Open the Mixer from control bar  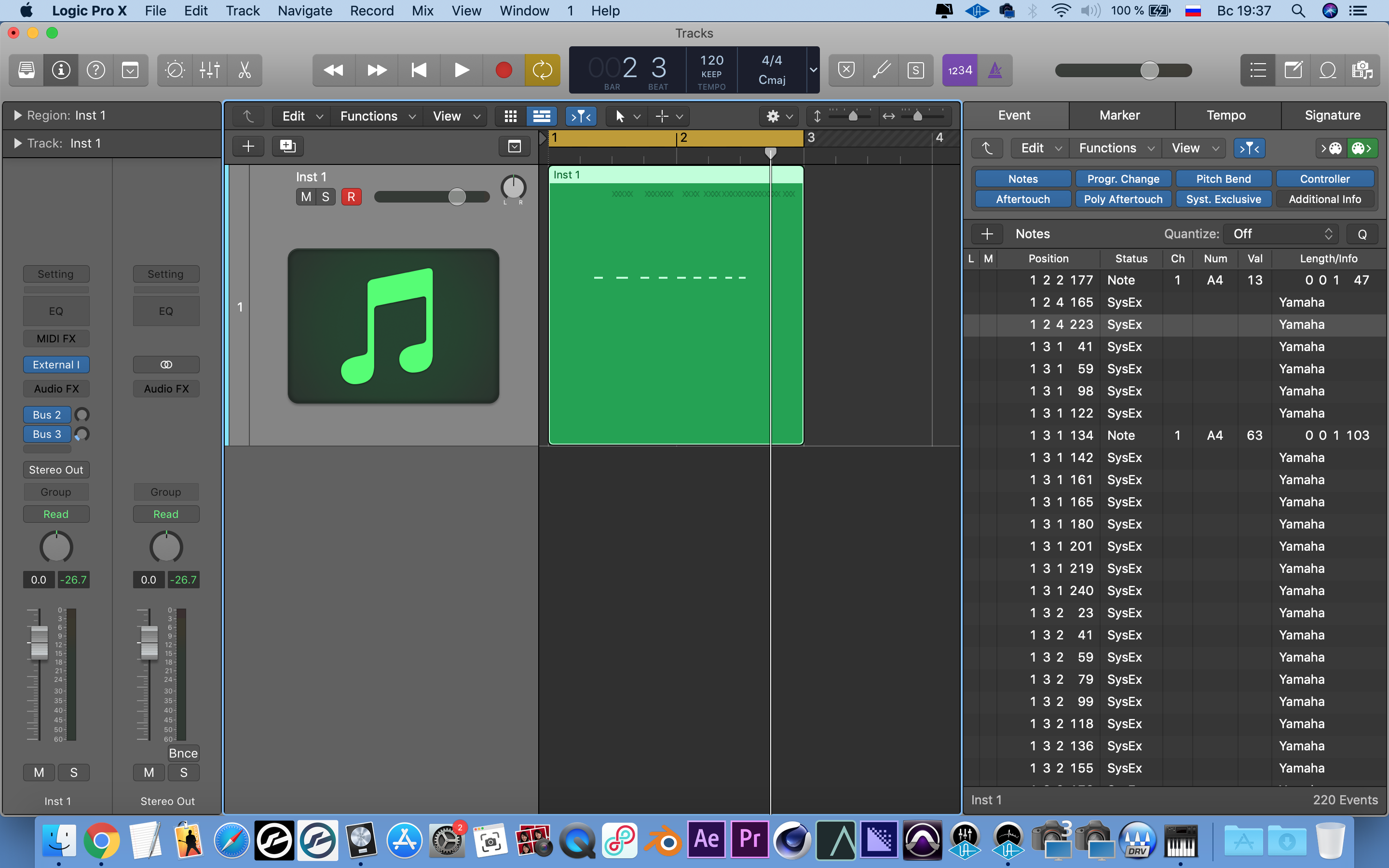point(209,70)
